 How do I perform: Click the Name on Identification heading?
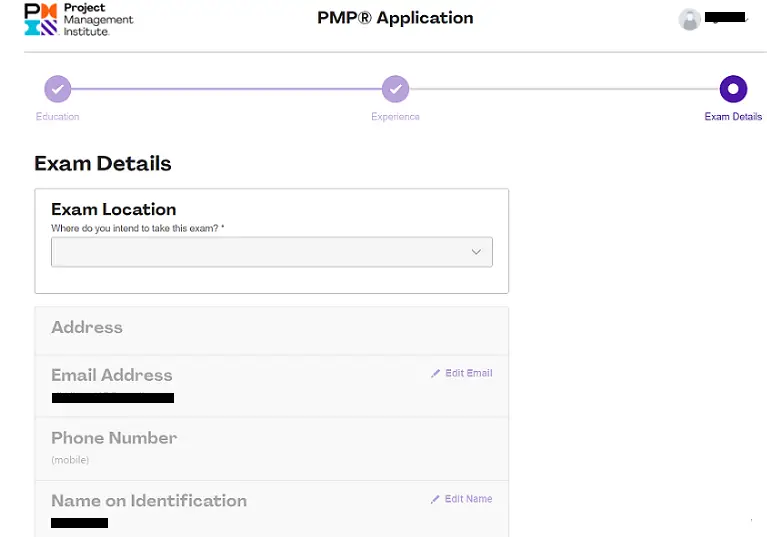click(149, 501)
